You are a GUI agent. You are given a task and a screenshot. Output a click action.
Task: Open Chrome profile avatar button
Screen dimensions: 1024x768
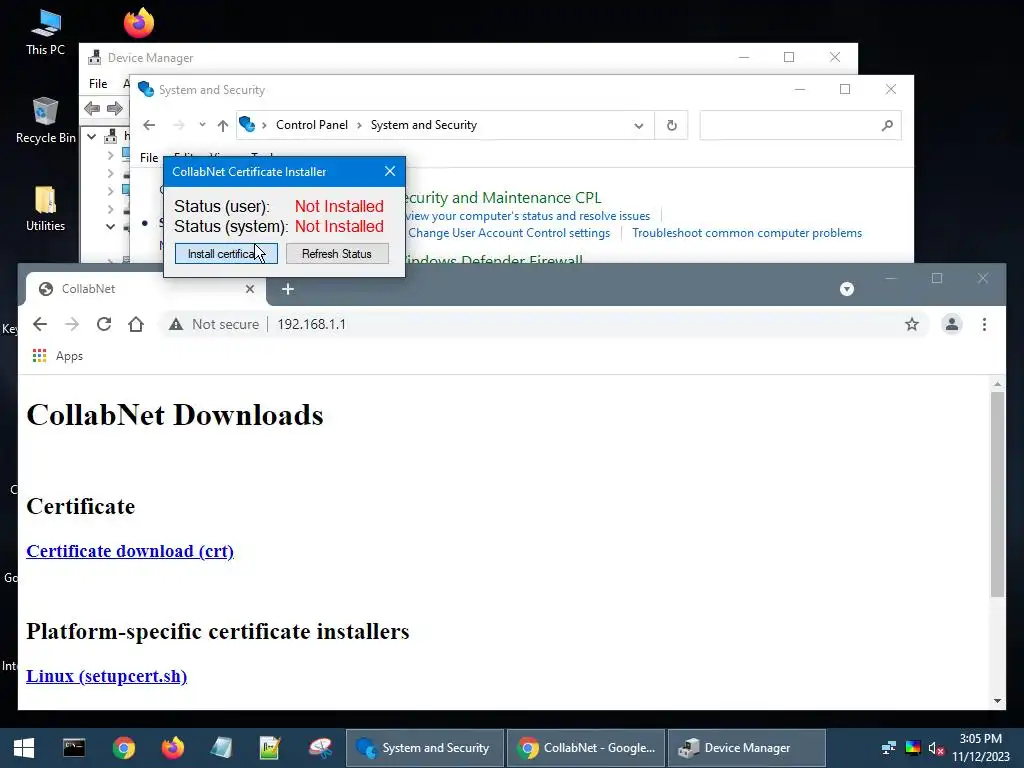click(x=952, y=324)
